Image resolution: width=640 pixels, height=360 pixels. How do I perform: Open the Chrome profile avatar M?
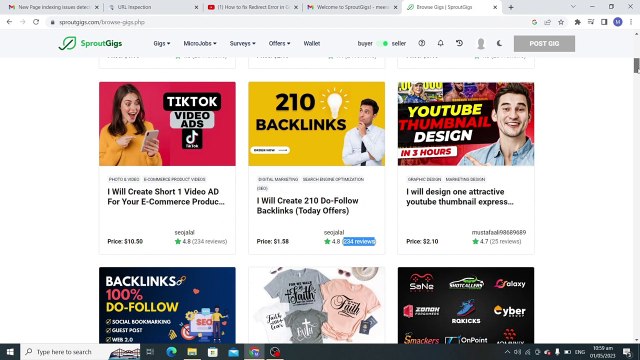618,22
